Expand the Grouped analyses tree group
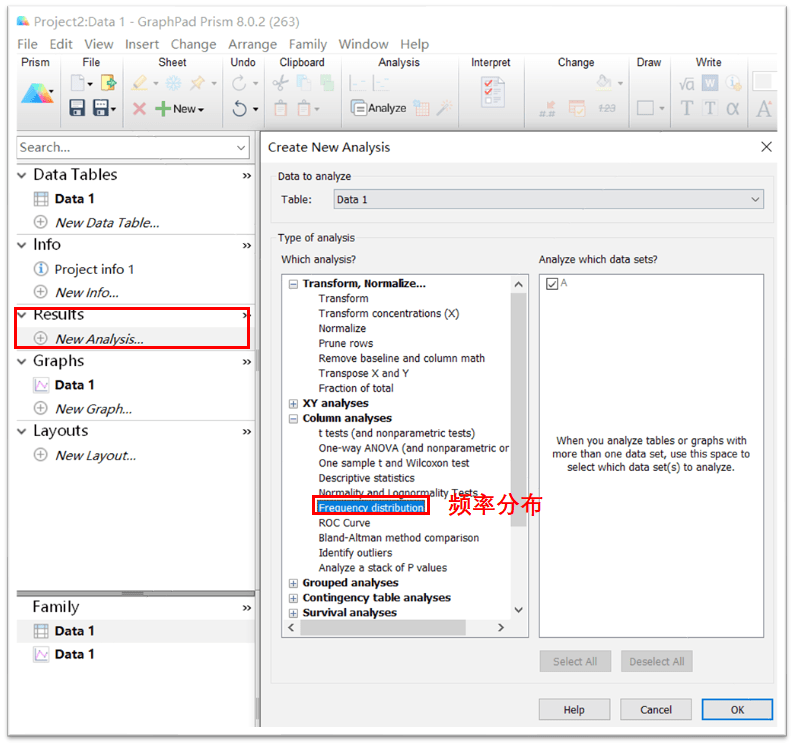794x746 pixels. point(294,583)
